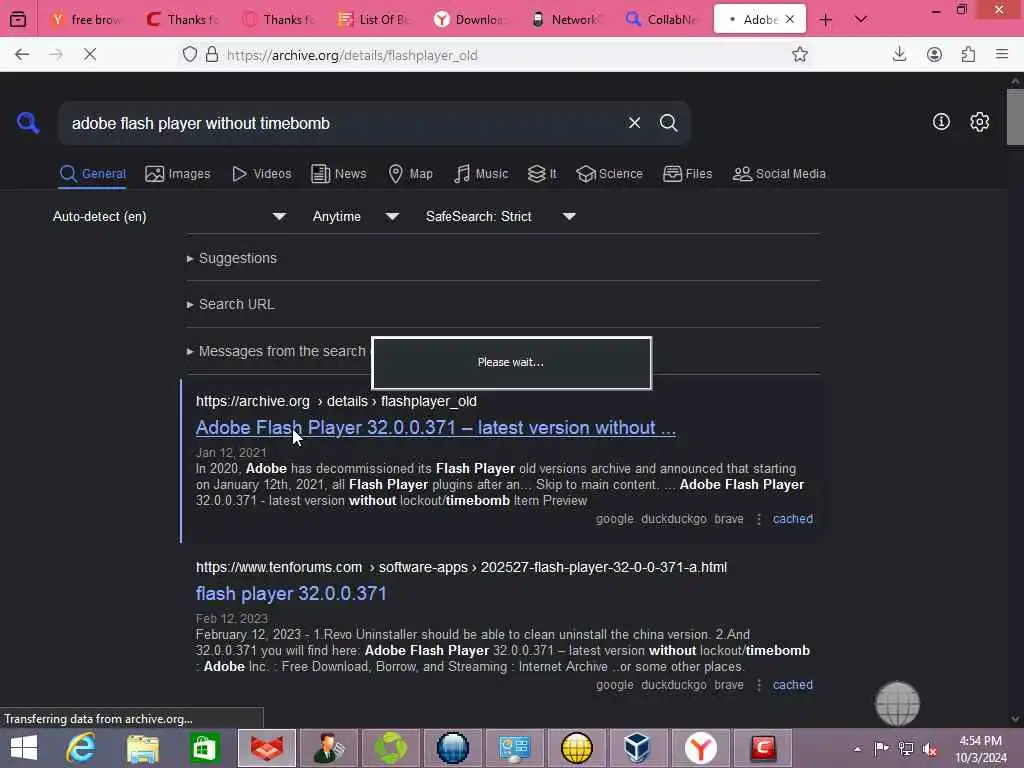Open the archive.org result URL breadcrumb
The height and width of the screenshot is (768, 1024).
pos(336,401)
